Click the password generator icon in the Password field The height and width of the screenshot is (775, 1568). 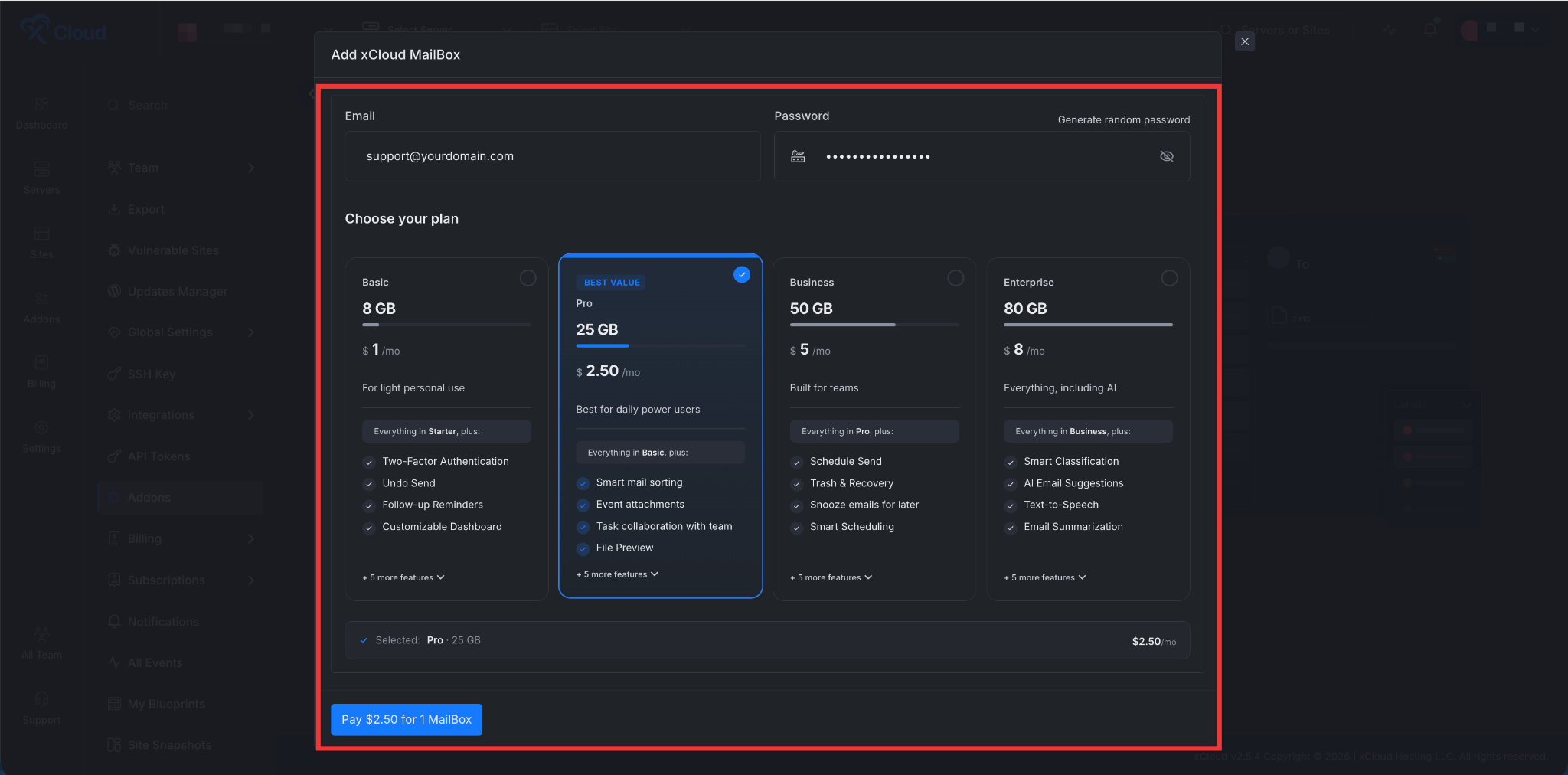point(798,156)
